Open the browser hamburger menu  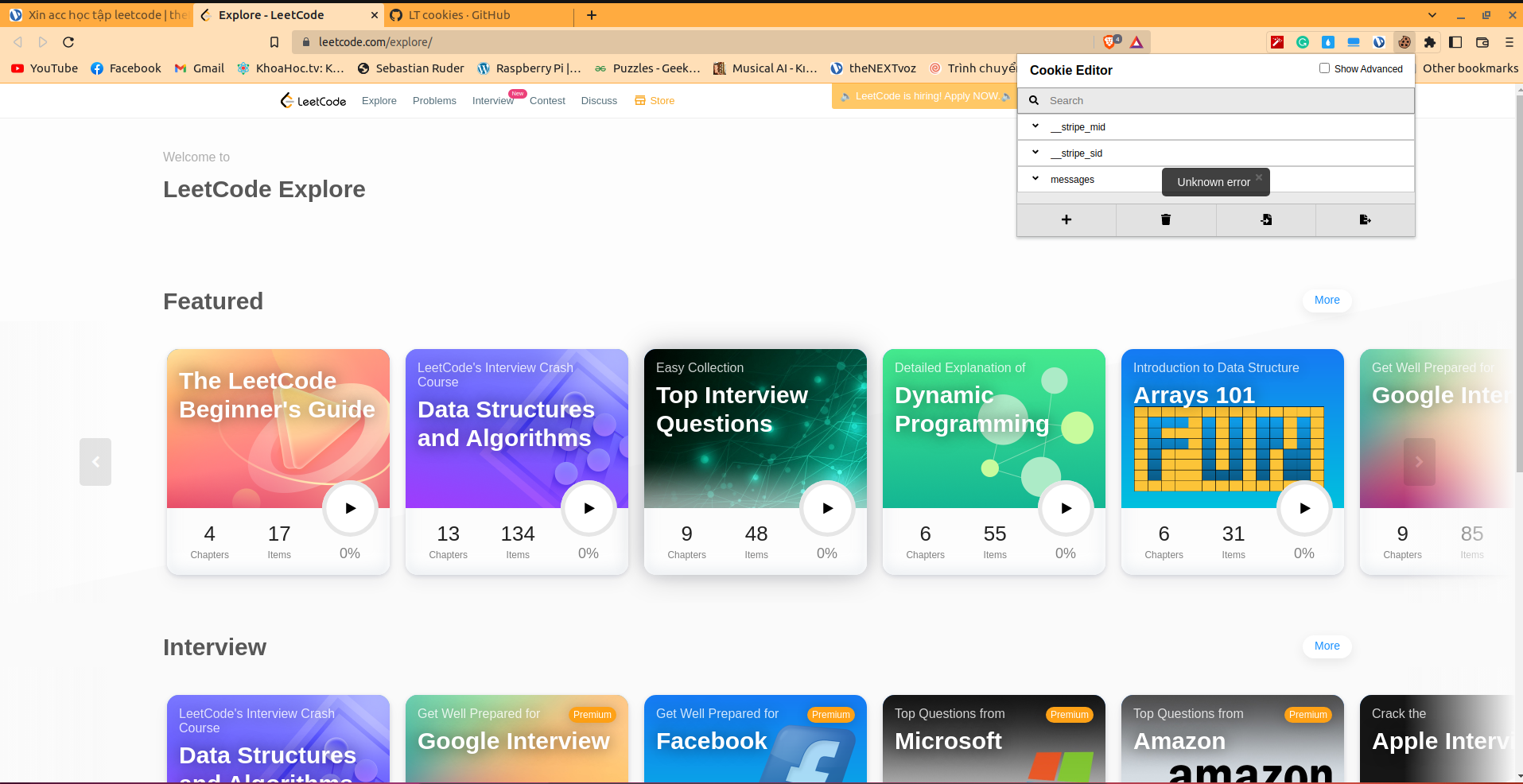[1509, 42]
